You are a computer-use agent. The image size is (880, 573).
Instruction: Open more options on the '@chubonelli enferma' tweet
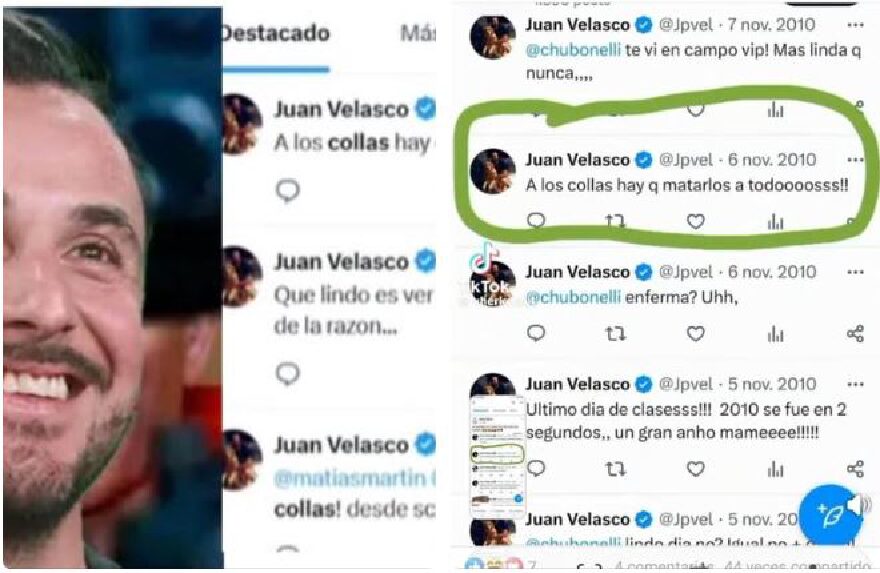tap(855, 272)
